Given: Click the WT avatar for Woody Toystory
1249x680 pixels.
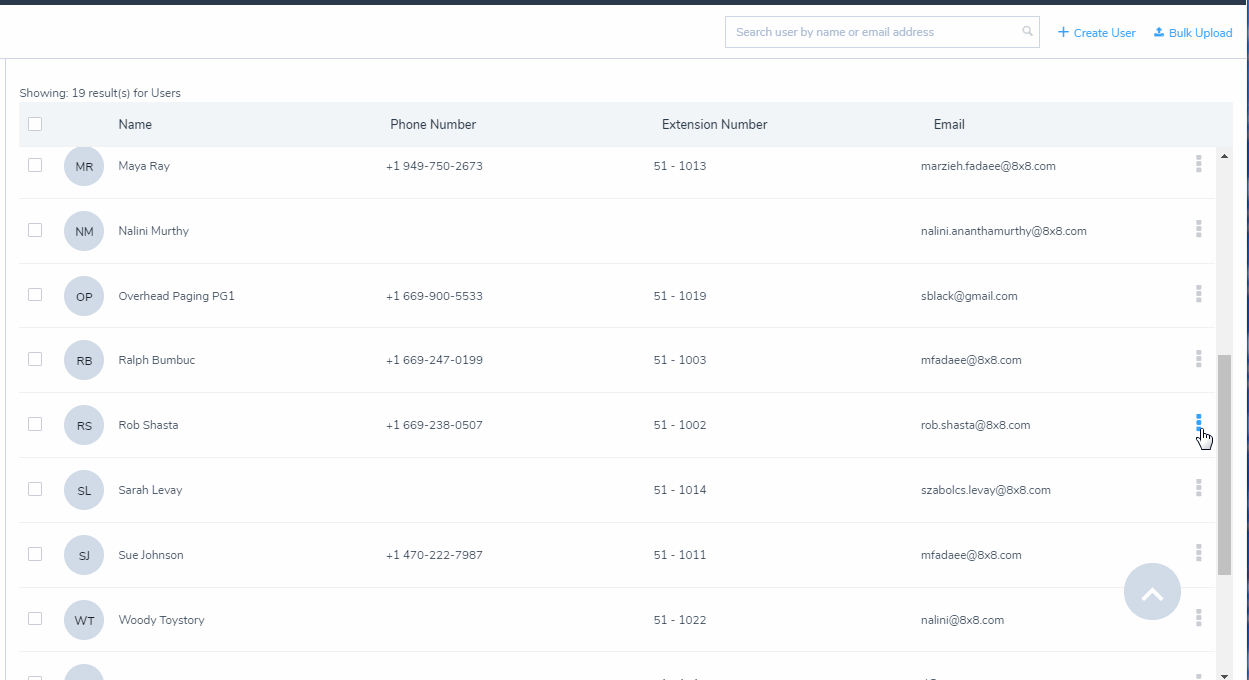Looking at the screenshot, I should (x=84, y=620).
